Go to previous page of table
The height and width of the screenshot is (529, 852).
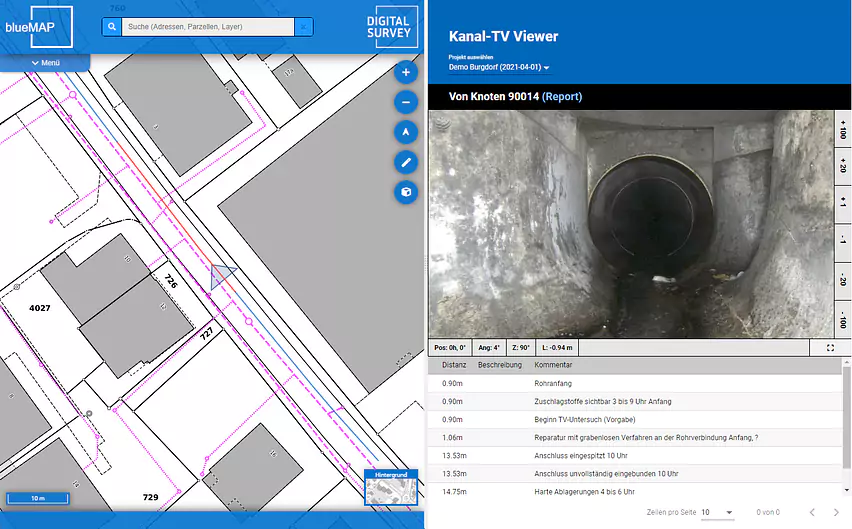click(812, 513)
